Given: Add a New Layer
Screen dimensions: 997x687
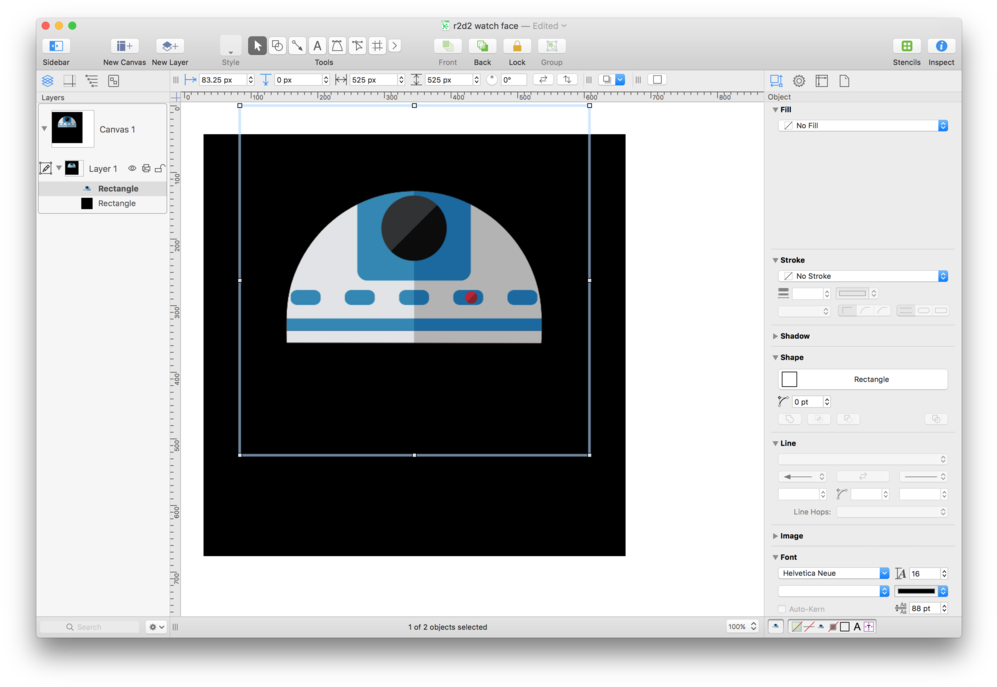Looking at the screenshot, I should 170,46.
